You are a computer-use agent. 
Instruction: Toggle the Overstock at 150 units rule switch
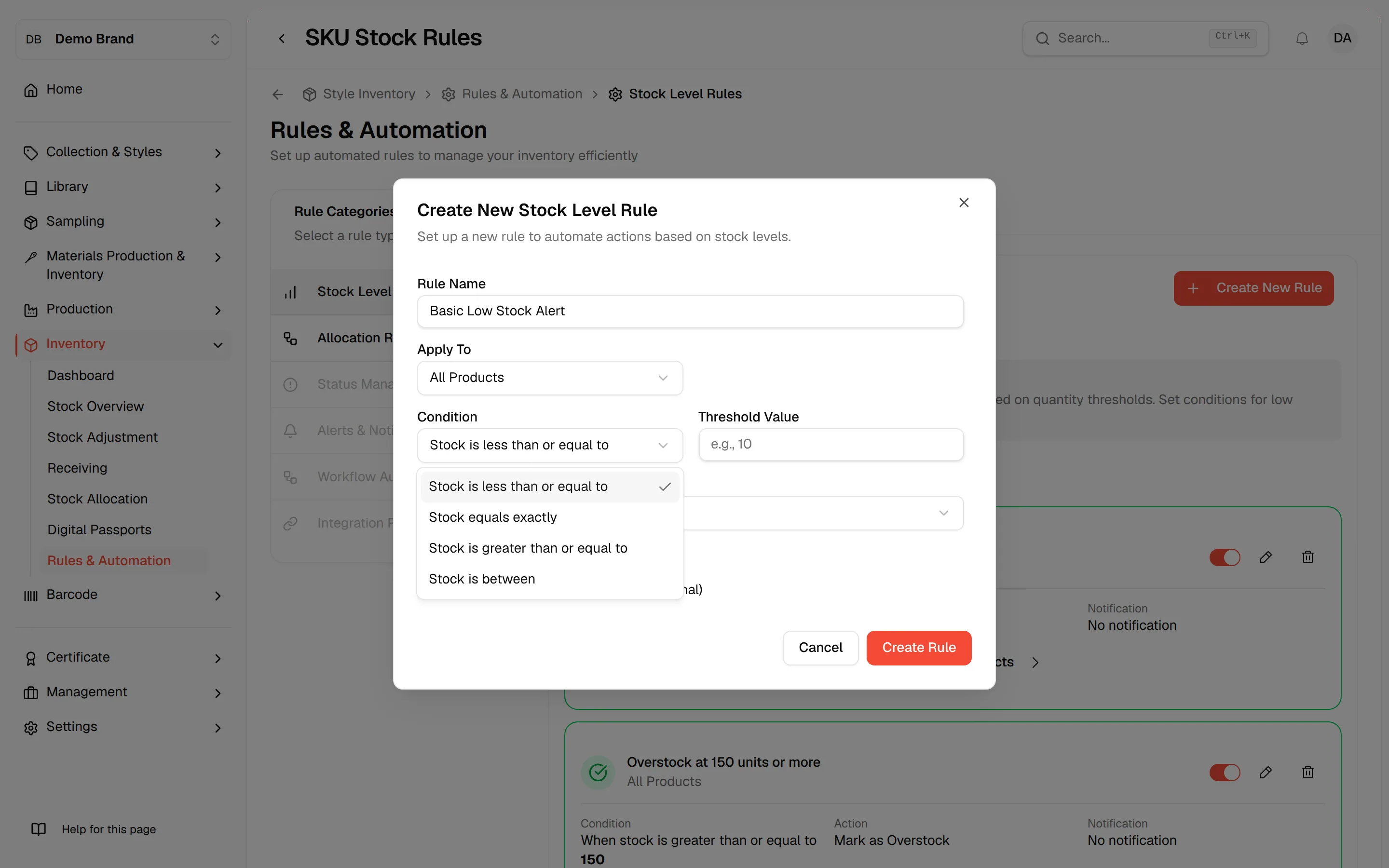pos(1224,772)
